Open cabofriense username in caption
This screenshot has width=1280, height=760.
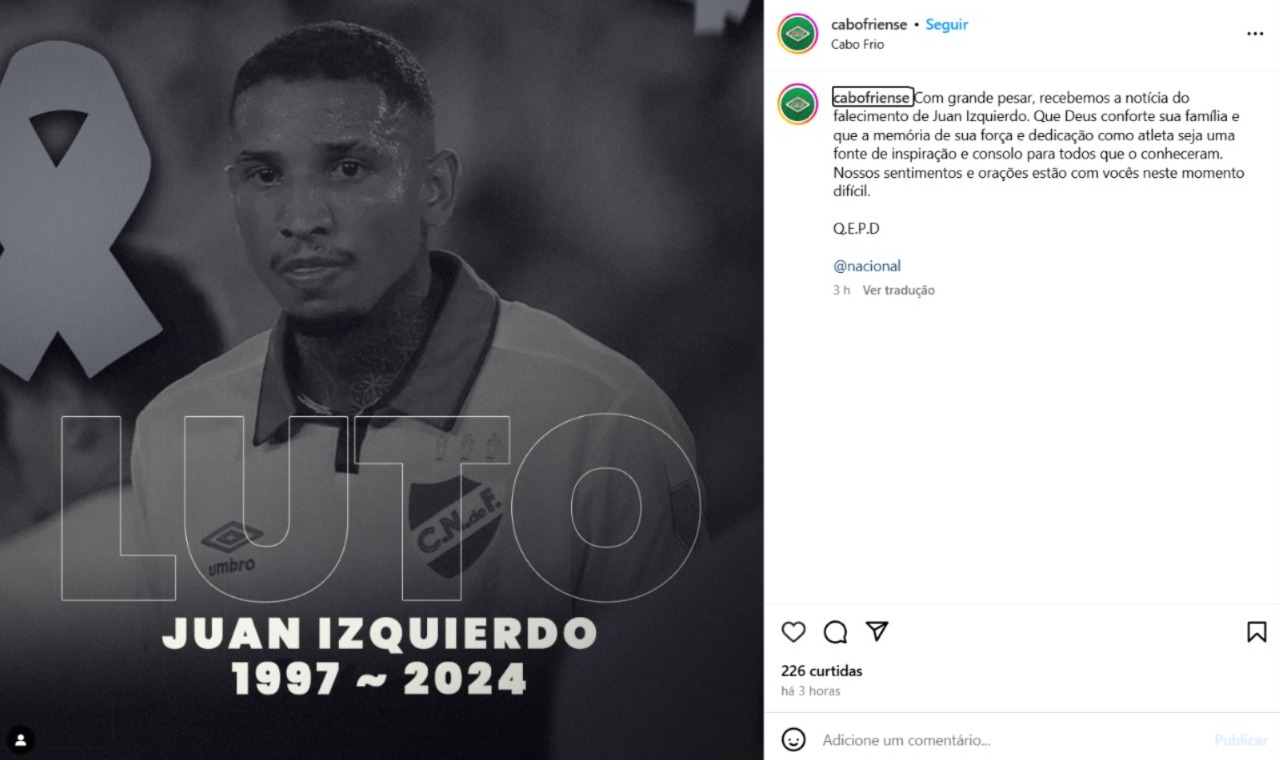[x=872, y=97]
